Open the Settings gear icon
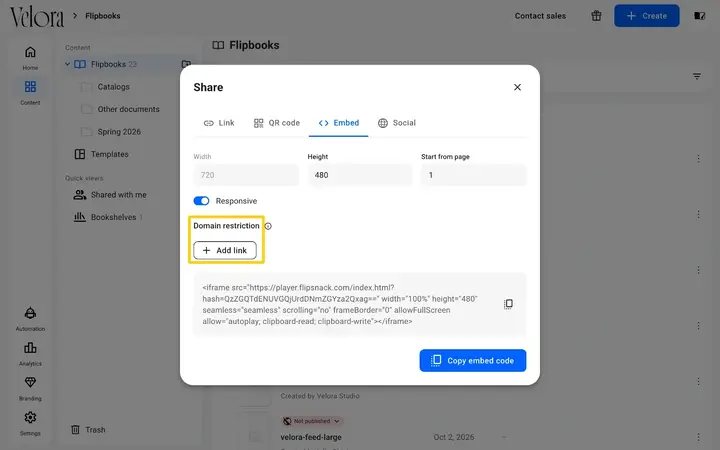720x450 pixels. coord(30,417)
